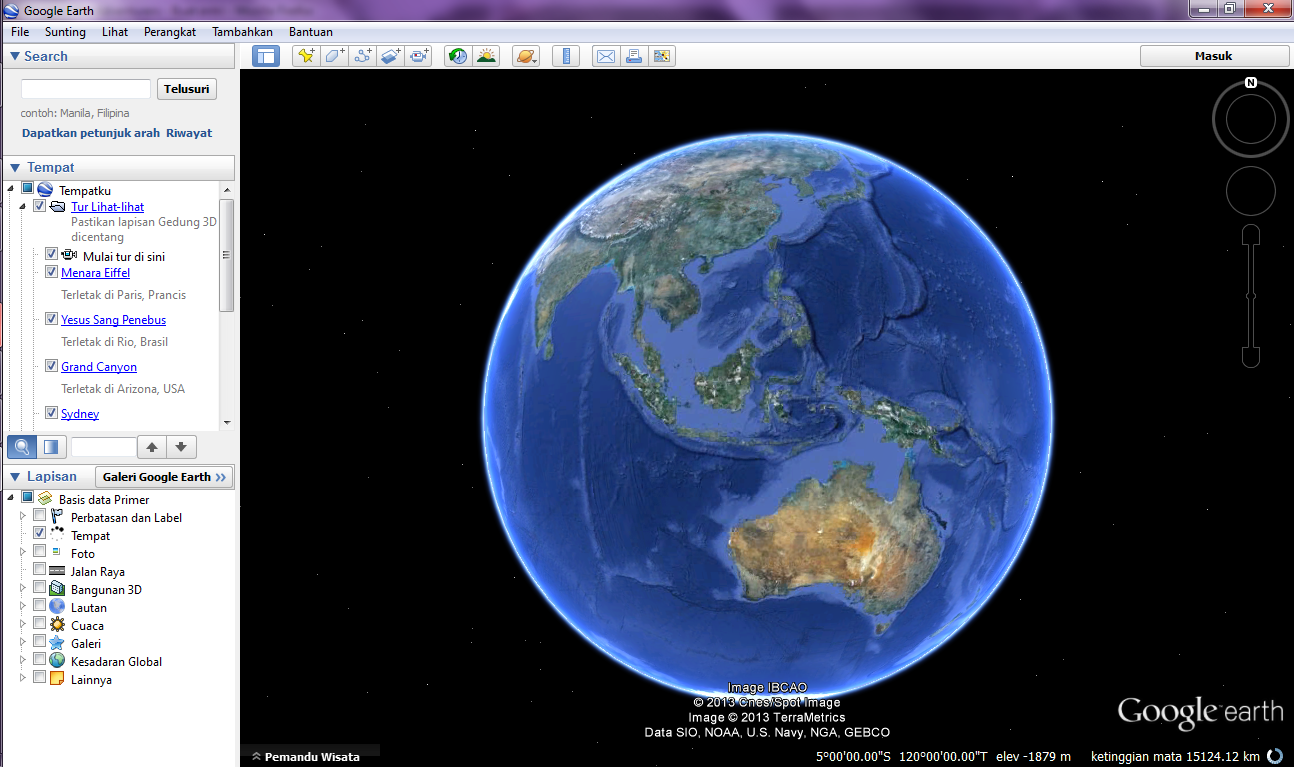Open the Riwayat search history link
The height and width of the screenshot is (767, 1294).
tap(189, 133)
